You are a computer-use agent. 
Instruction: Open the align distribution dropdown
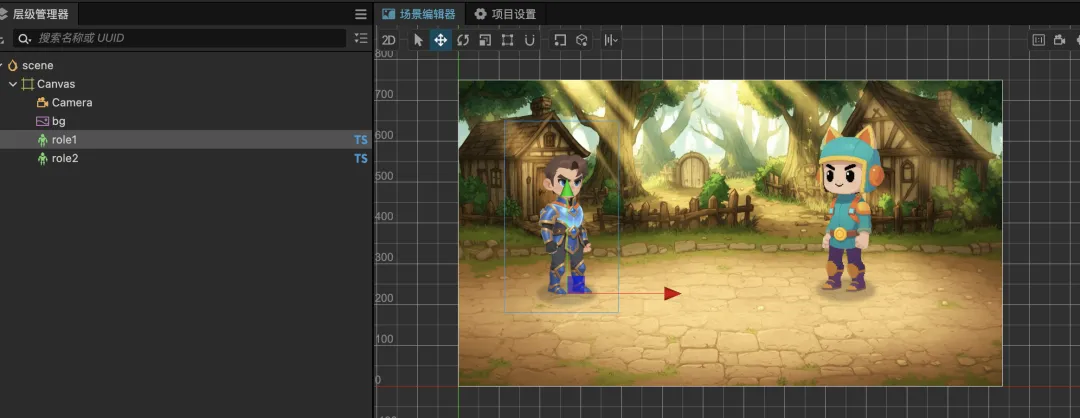tap(611, 40)
